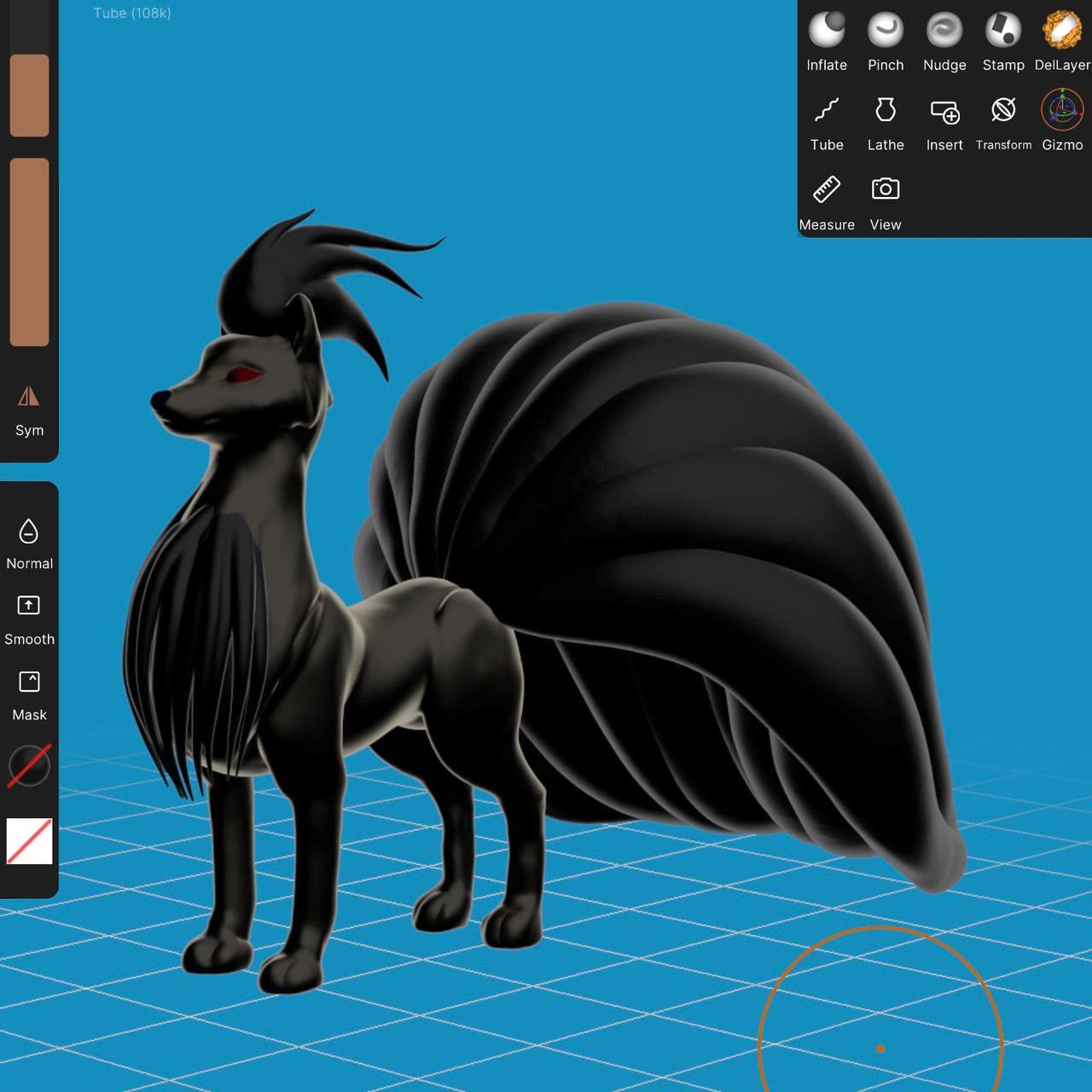1092x1092 pixels.
Task: Open the white alpha swatch with red slash
Action: [30, 841]
